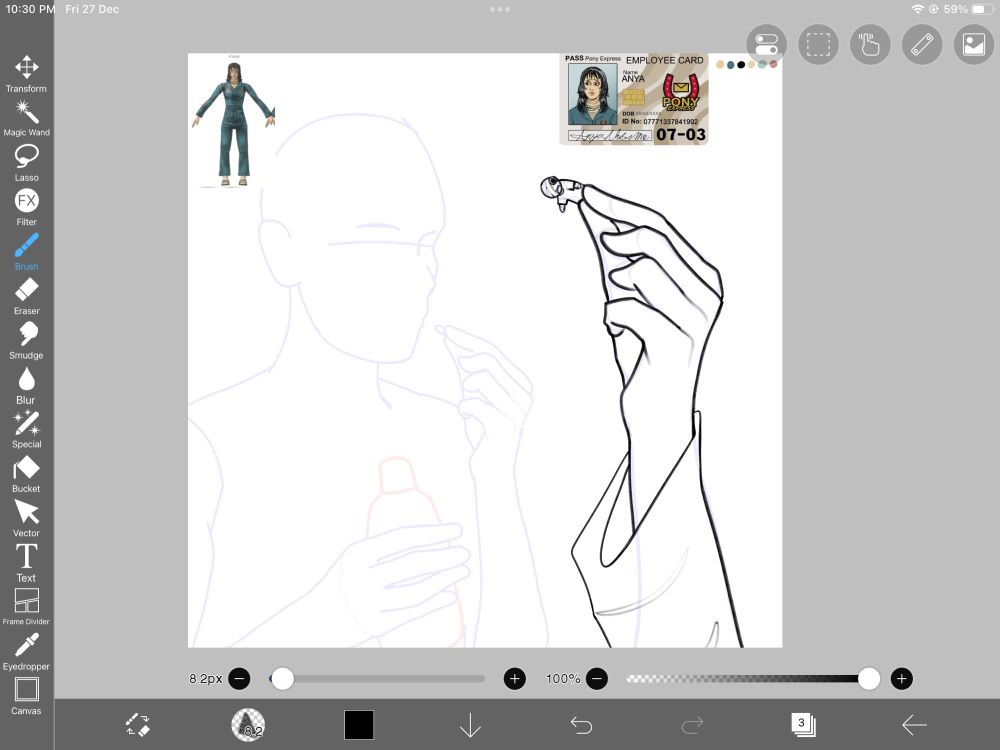This screenshot has height=750, width=1000.
Task: Decrease opacity with minus button
Action: click(597, 679)
